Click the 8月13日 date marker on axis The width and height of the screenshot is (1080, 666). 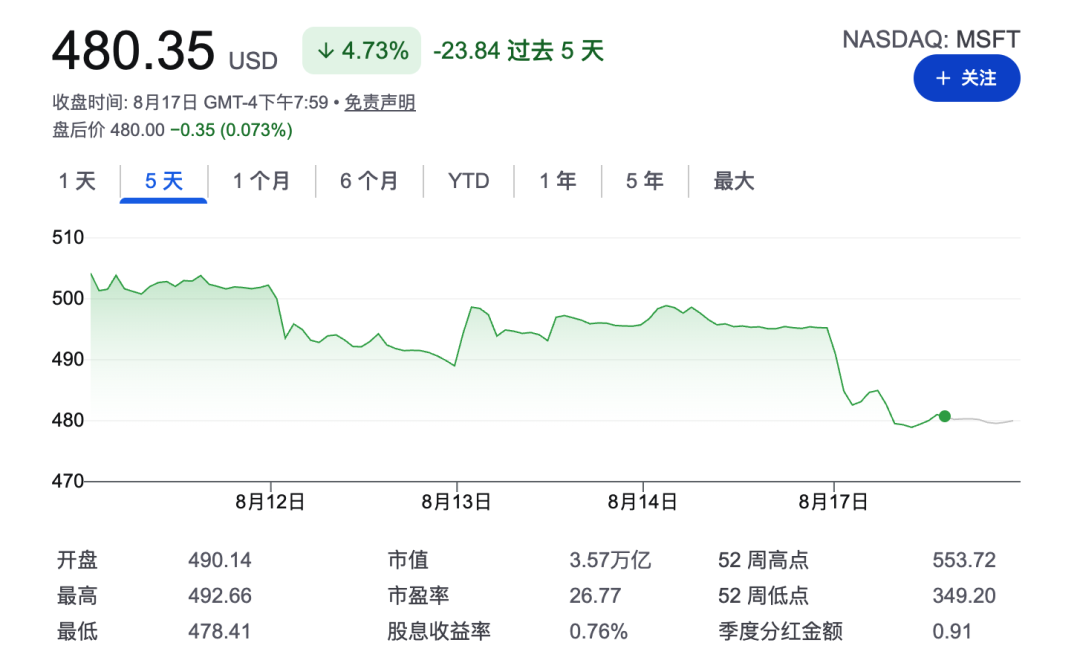pos(456,501)
